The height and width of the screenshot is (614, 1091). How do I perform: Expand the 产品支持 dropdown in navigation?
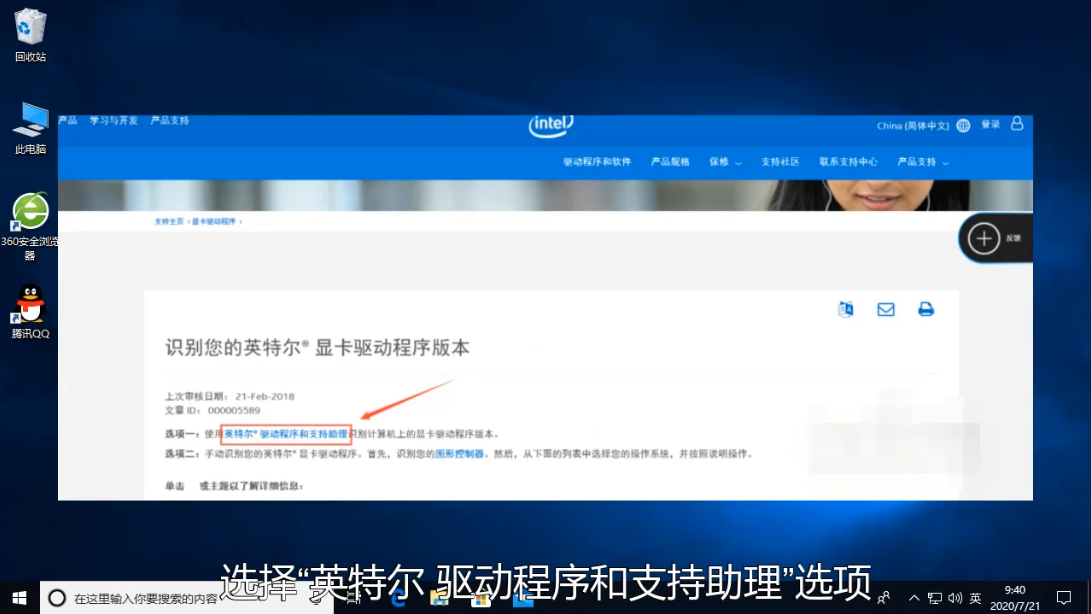tap(922, 162)
